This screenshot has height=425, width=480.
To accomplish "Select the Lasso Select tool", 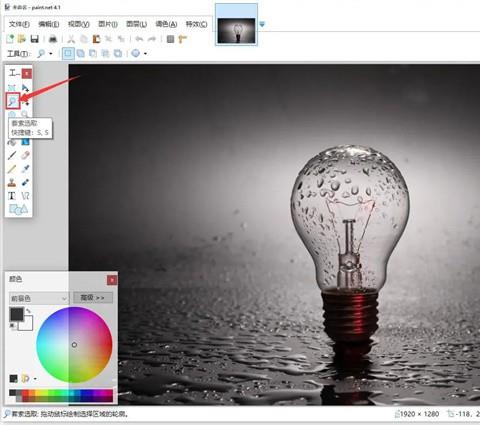I will (13, 101).
